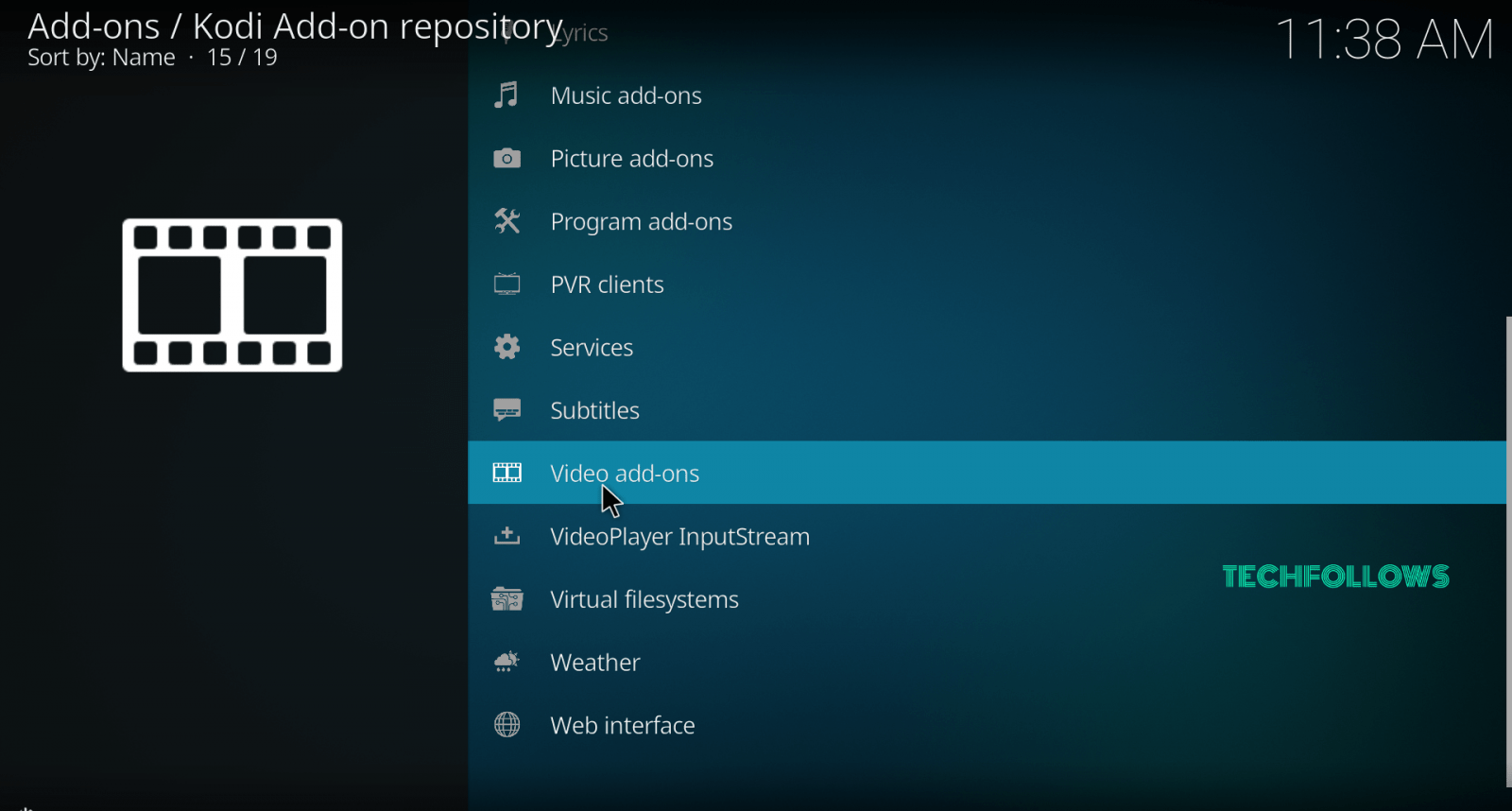Click the globe icon for Web interface
The image size is (1512, 811).
tap(507, 725)
